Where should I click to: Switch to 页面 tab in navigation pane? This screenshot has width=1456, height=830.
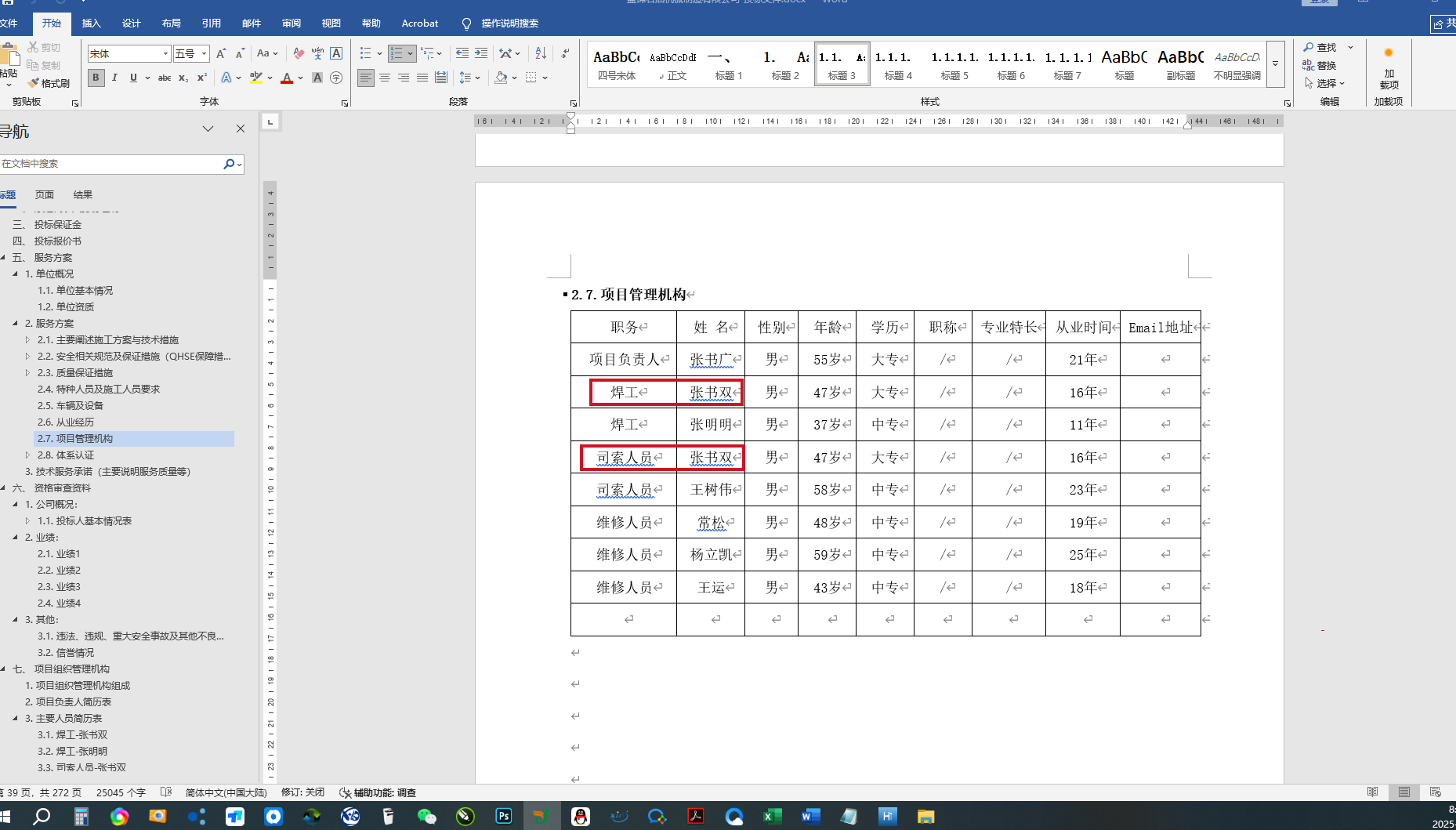coord(45,194)
